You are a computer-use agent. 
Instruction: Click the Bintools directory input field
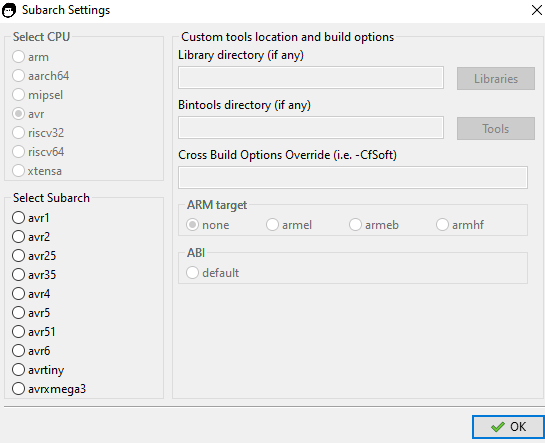click(311, 128)
